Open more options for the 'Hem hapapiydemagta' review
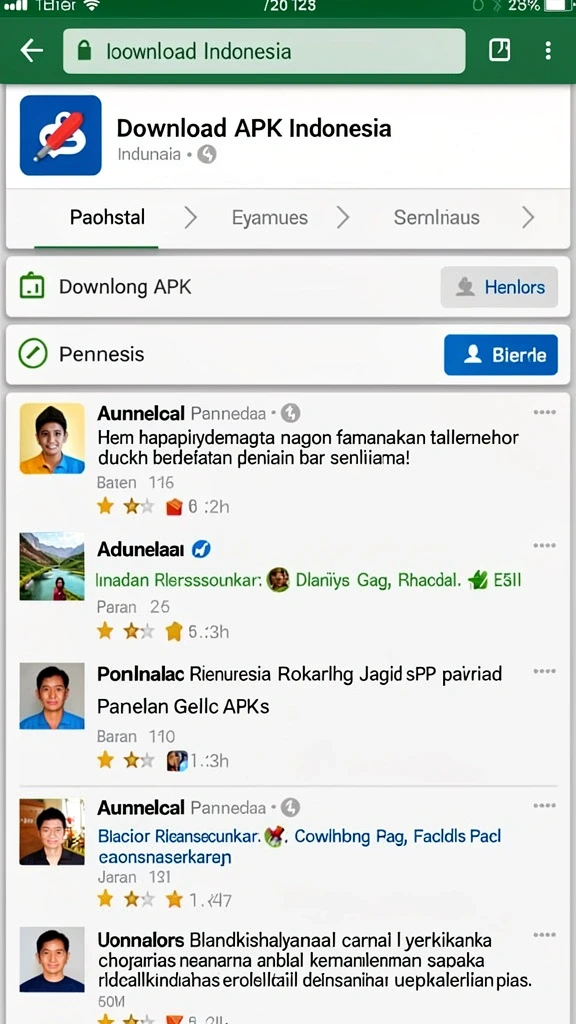 pos(544,412)
